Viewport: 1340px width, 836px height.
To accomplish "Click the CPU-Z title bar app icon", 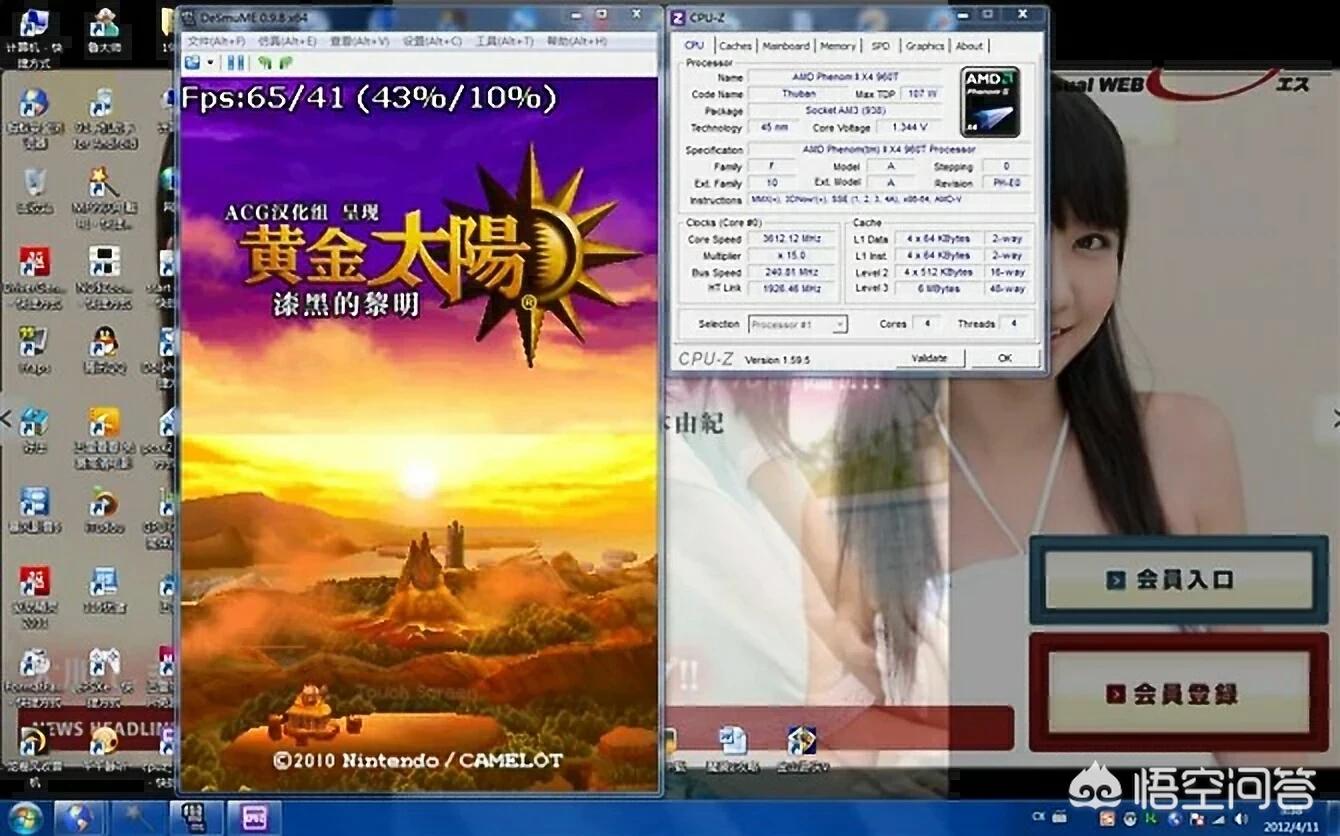I will (x=678, y=17).
